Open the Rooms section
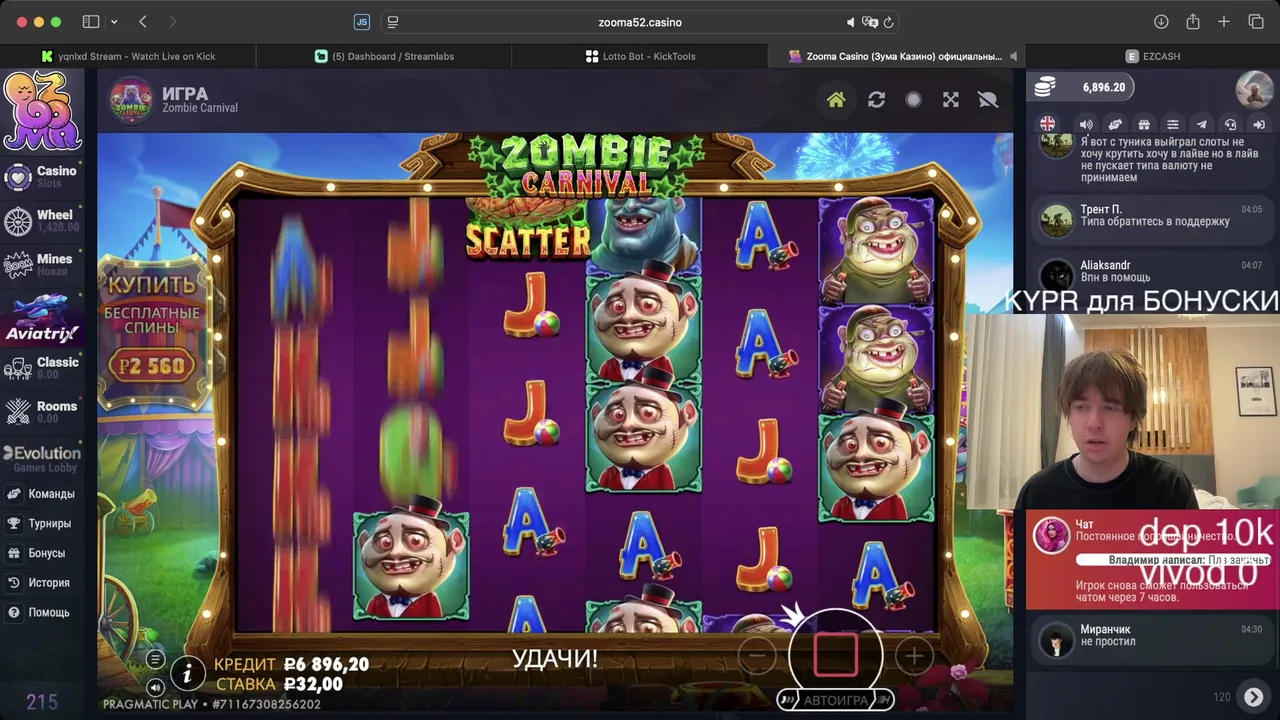The width and height of the screenshot is (1280, 720). click(42, 411)
